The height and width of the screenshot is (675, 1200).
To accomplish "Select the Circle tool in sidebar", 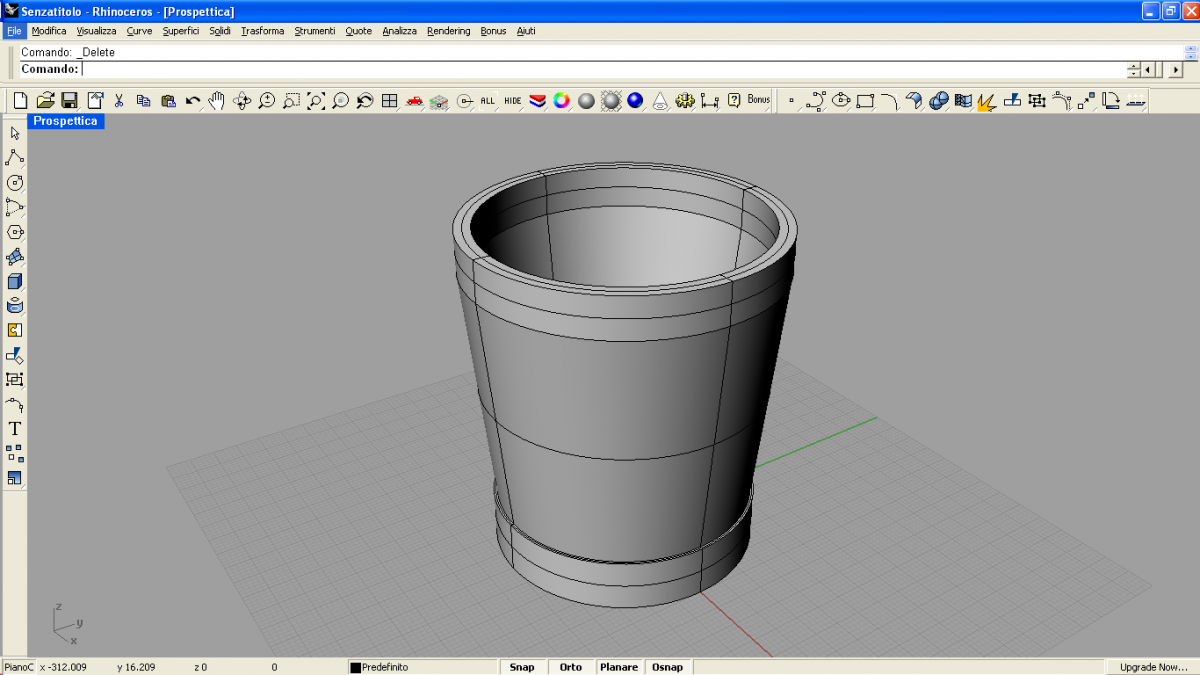I will point(15,183).
